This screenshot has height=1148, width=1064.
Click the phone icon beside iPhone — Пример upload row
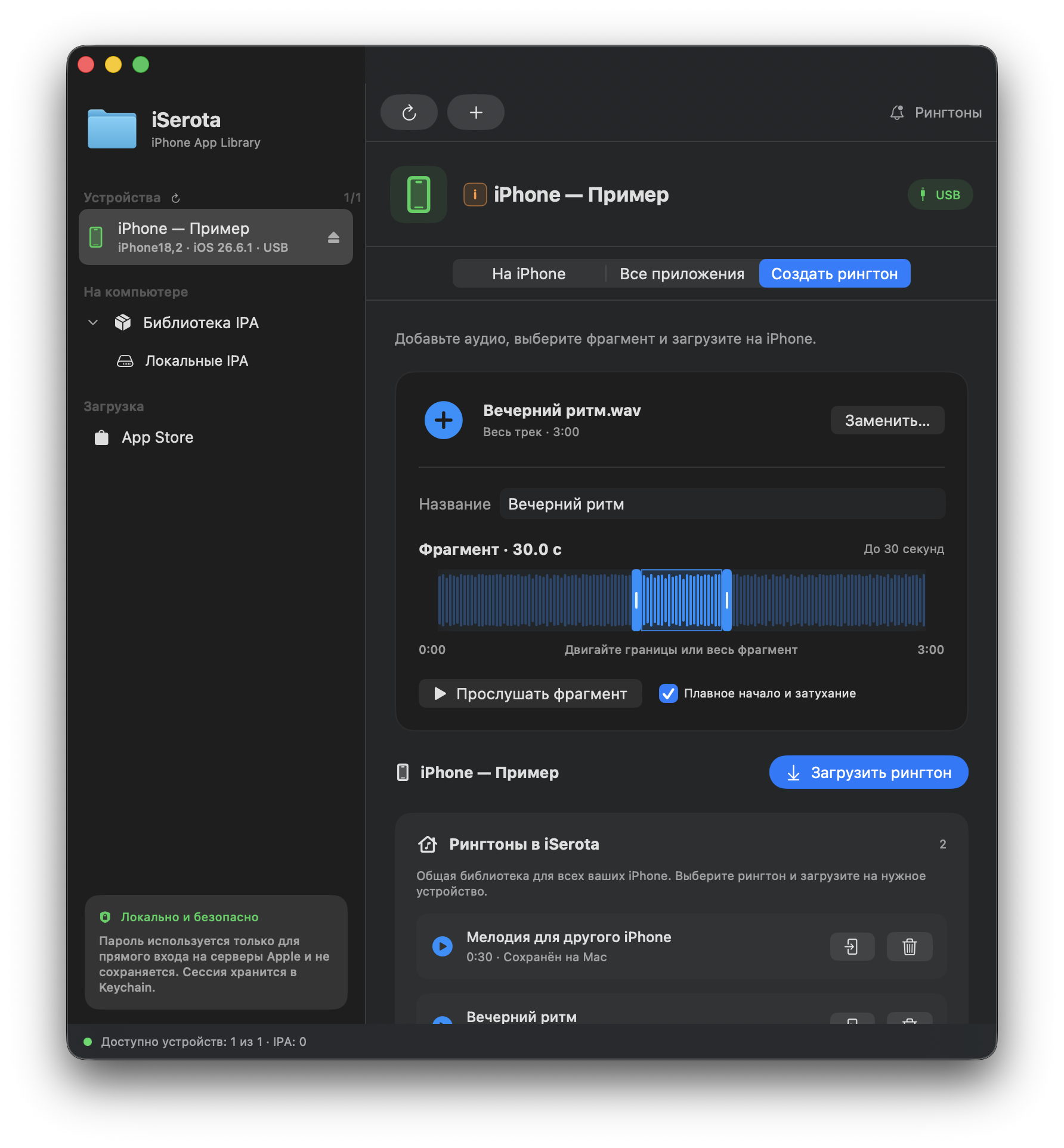point(403,772)
